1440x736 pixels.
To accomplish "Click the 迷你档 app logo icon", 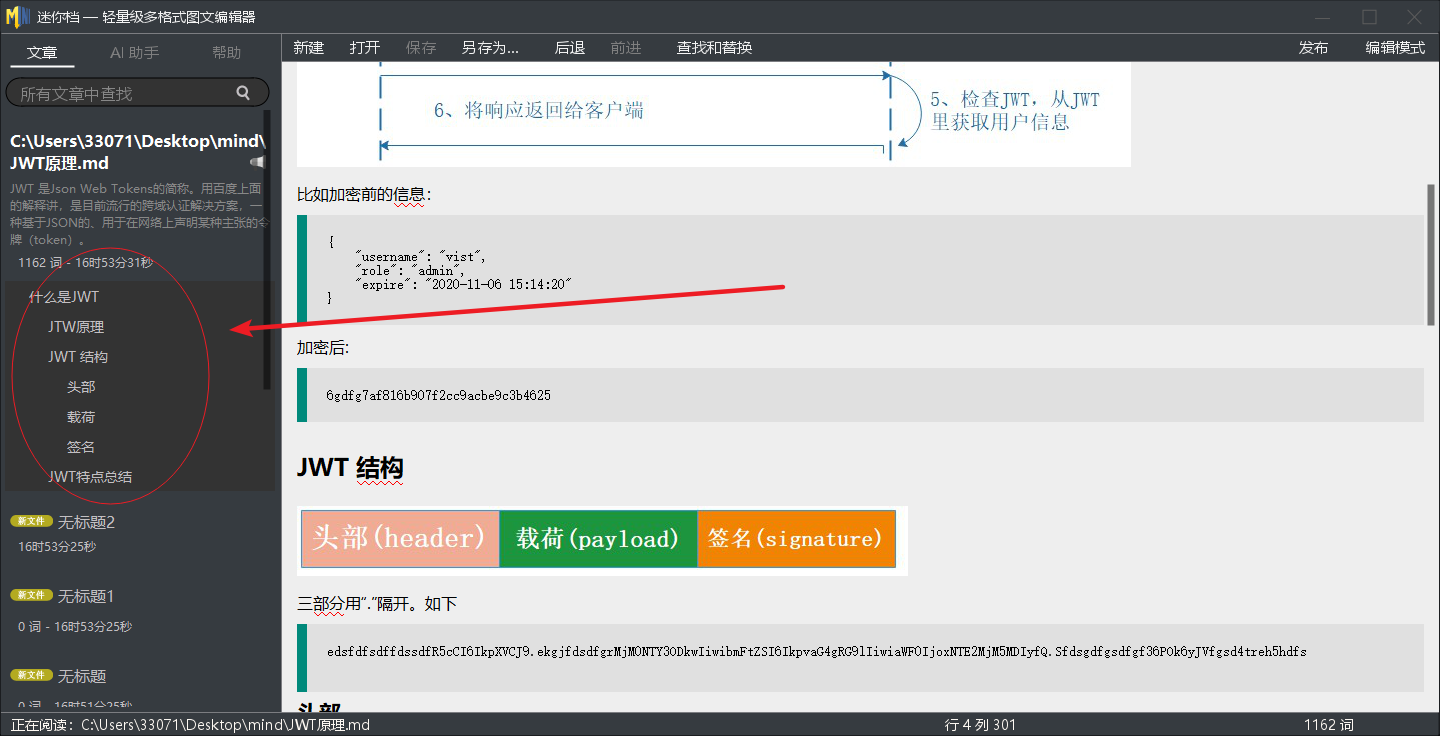I will click(x=18, y=17).
